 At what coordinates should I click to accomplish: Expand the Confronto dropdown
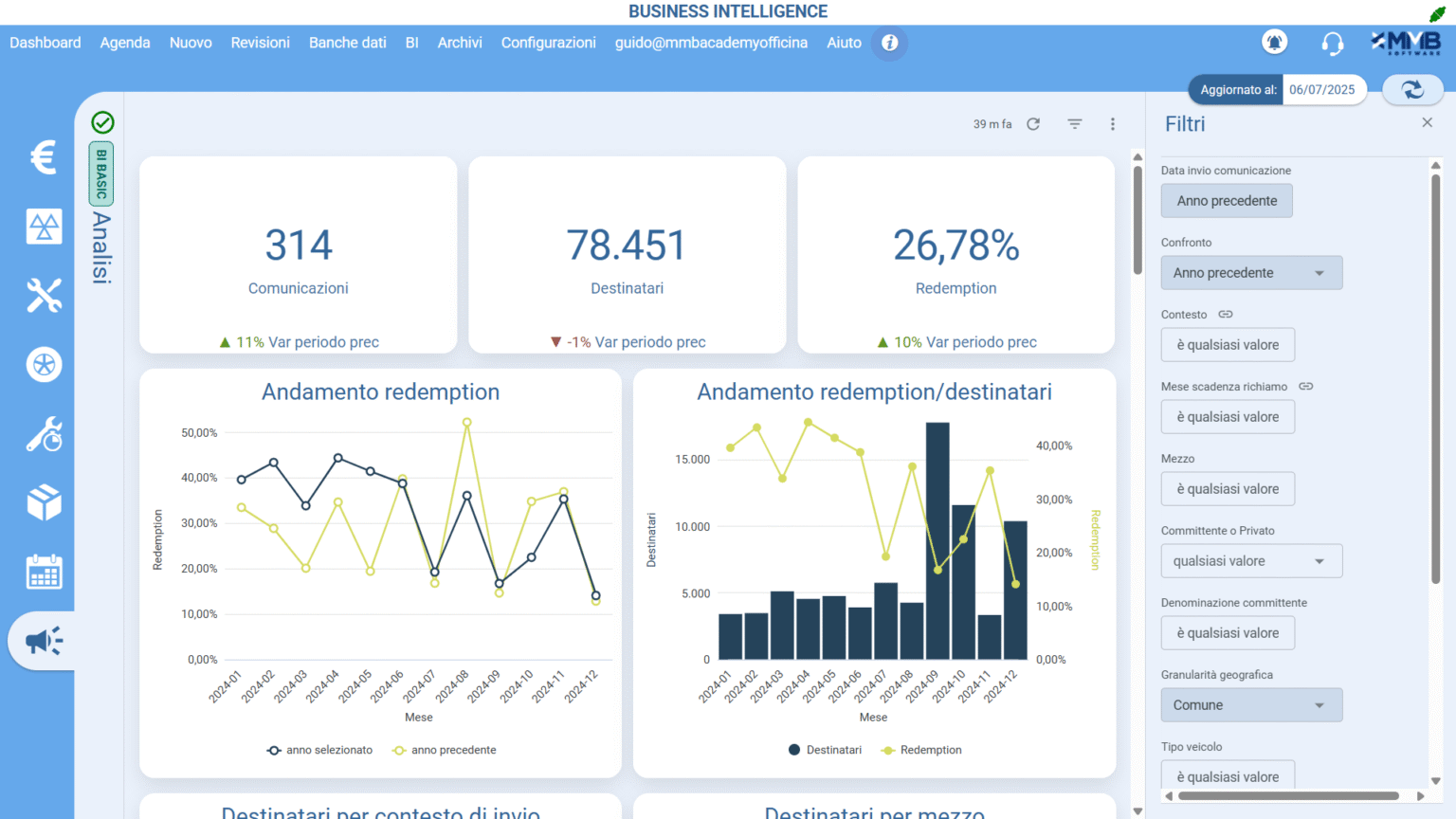point(1251,273)
